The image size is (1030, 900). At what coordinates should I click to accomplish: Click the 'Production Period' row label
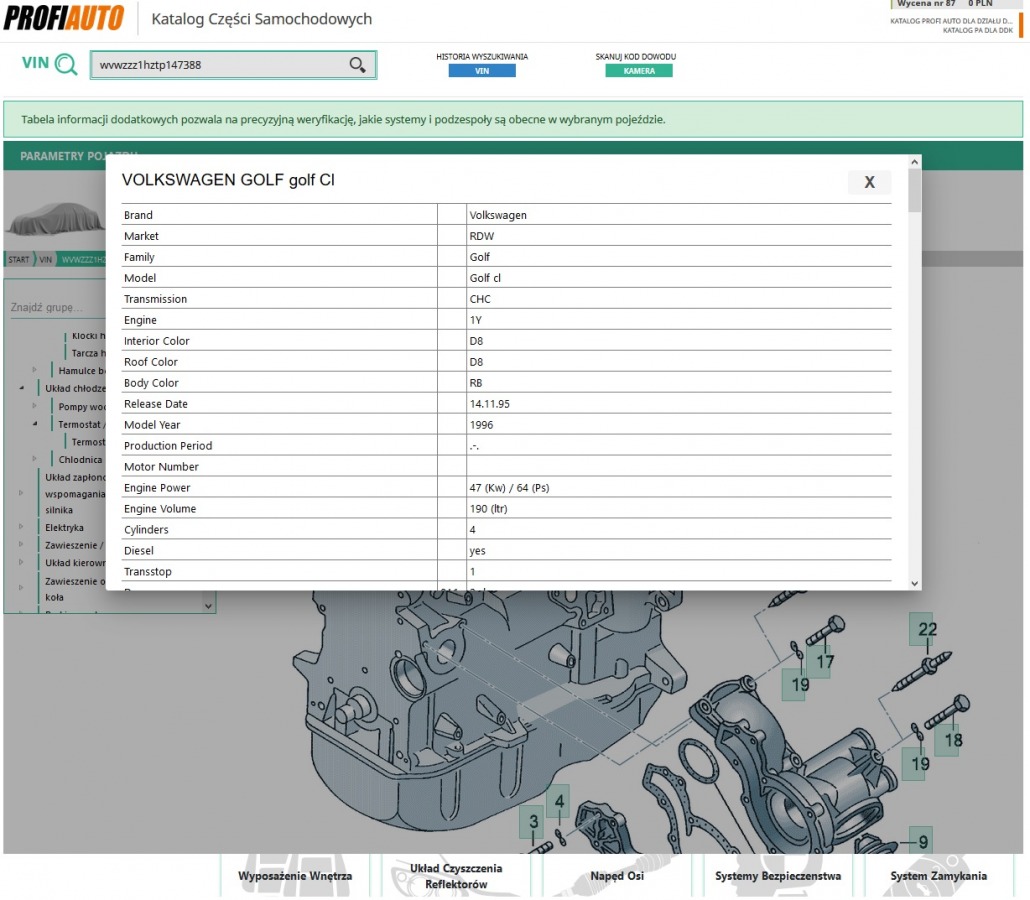(168, 446)
